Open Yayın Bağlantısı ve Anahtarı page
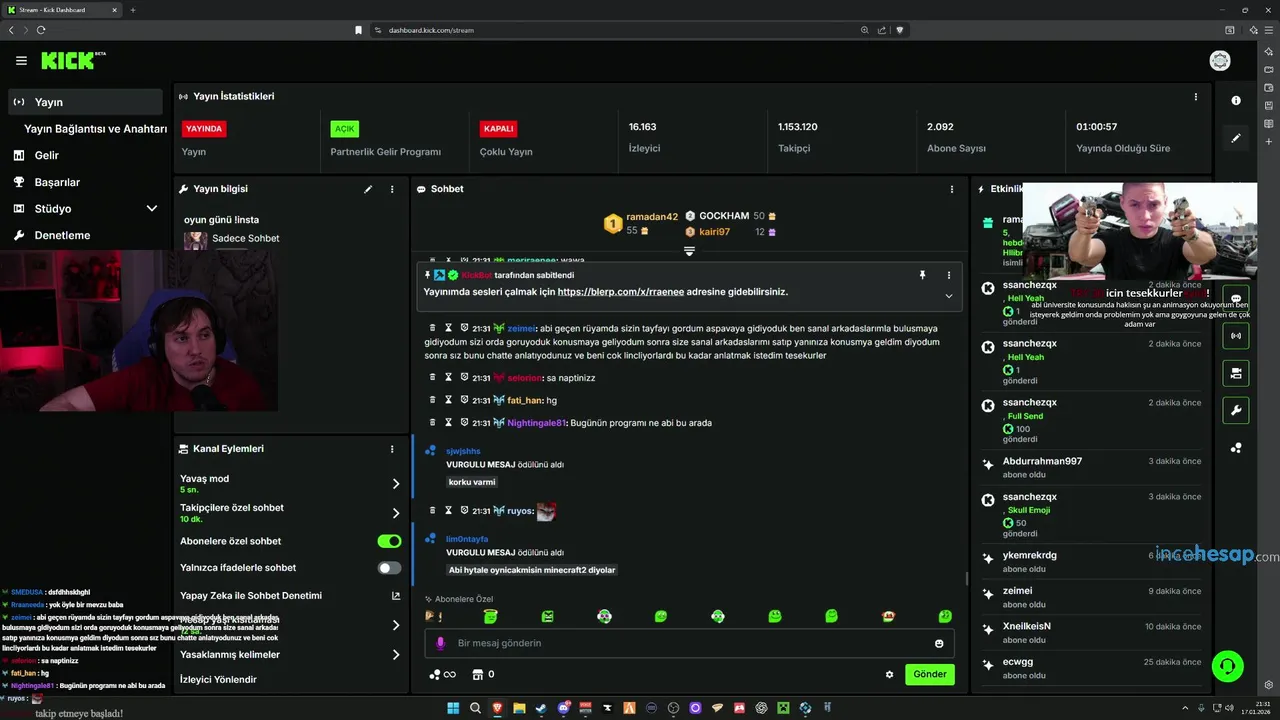Screen dimensions: 1280x720 [x=95, y=129]
